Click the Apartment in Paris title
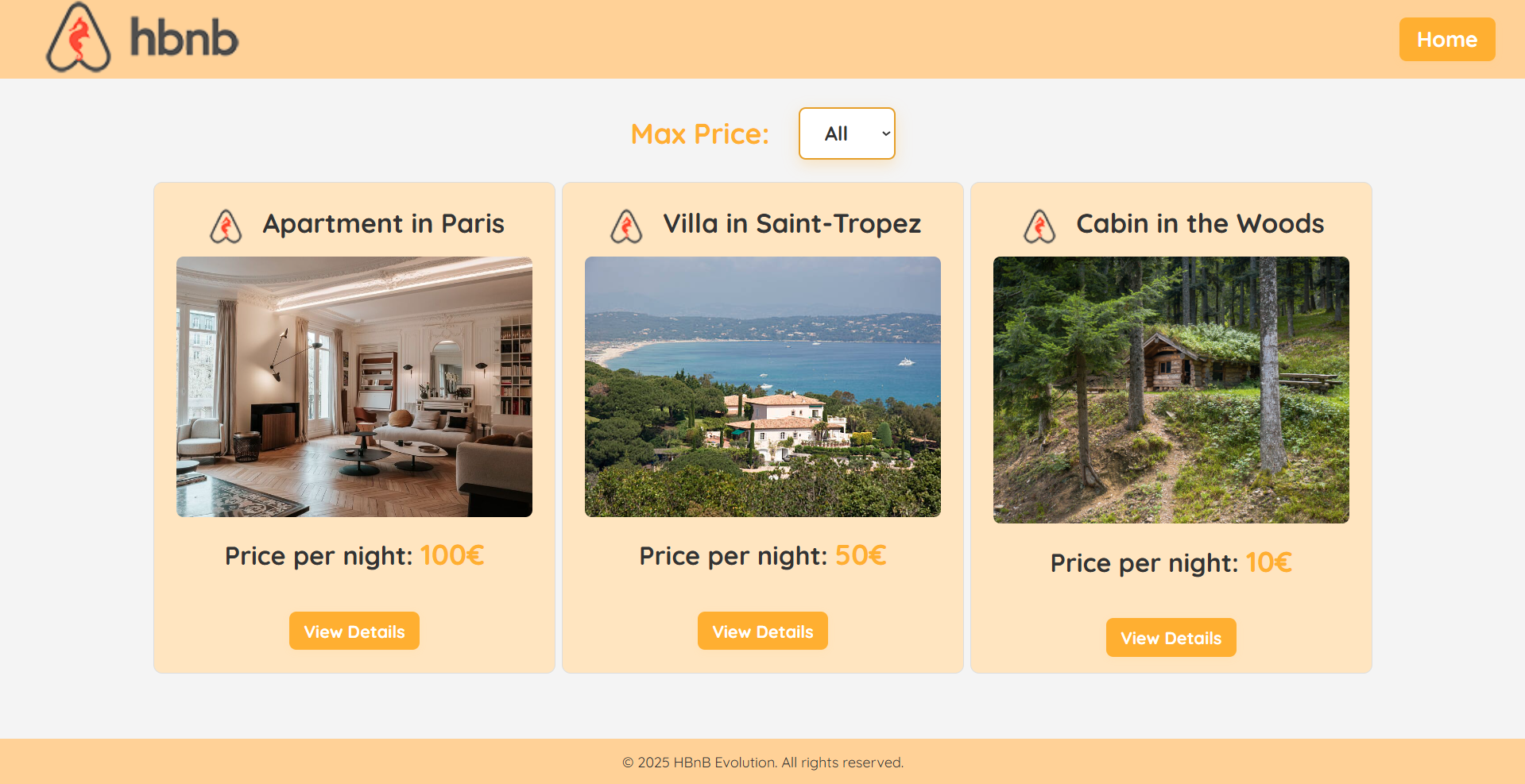1525x784 pixels. [384, 224]
